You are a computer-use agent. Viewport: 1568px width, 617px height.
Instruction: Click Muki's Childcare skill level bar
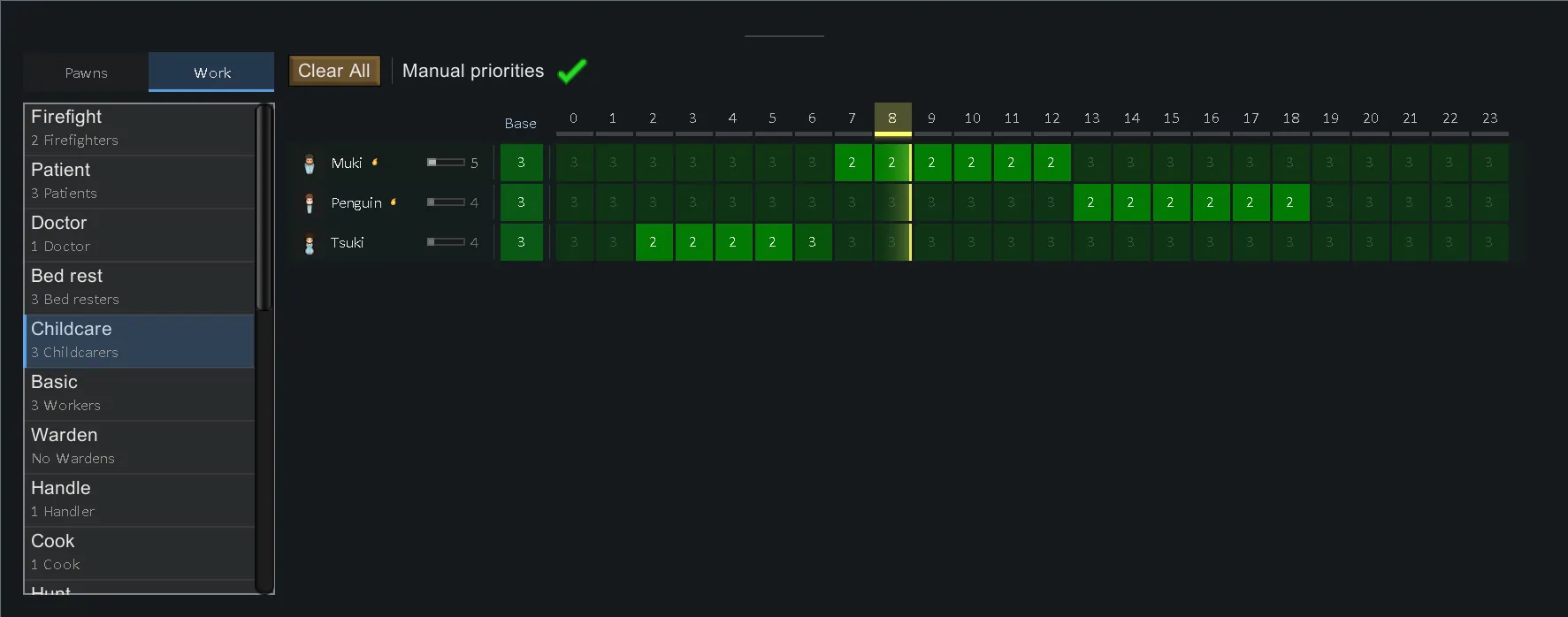click(446, 163)
